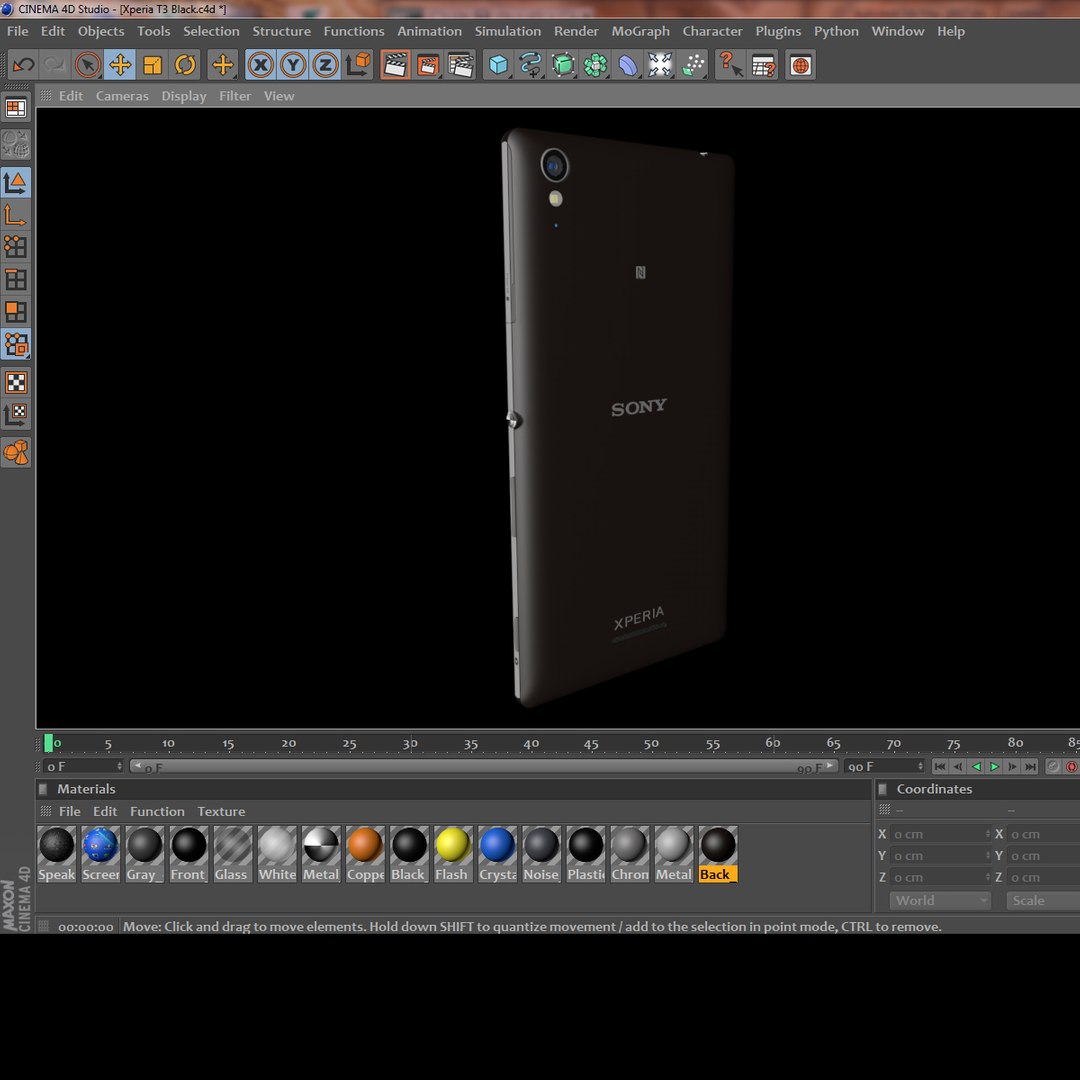Select the Glass material thumbnail
The width and height of the screenshot is (1080, 1080).
pyautogui.click(x=233, y=845)
